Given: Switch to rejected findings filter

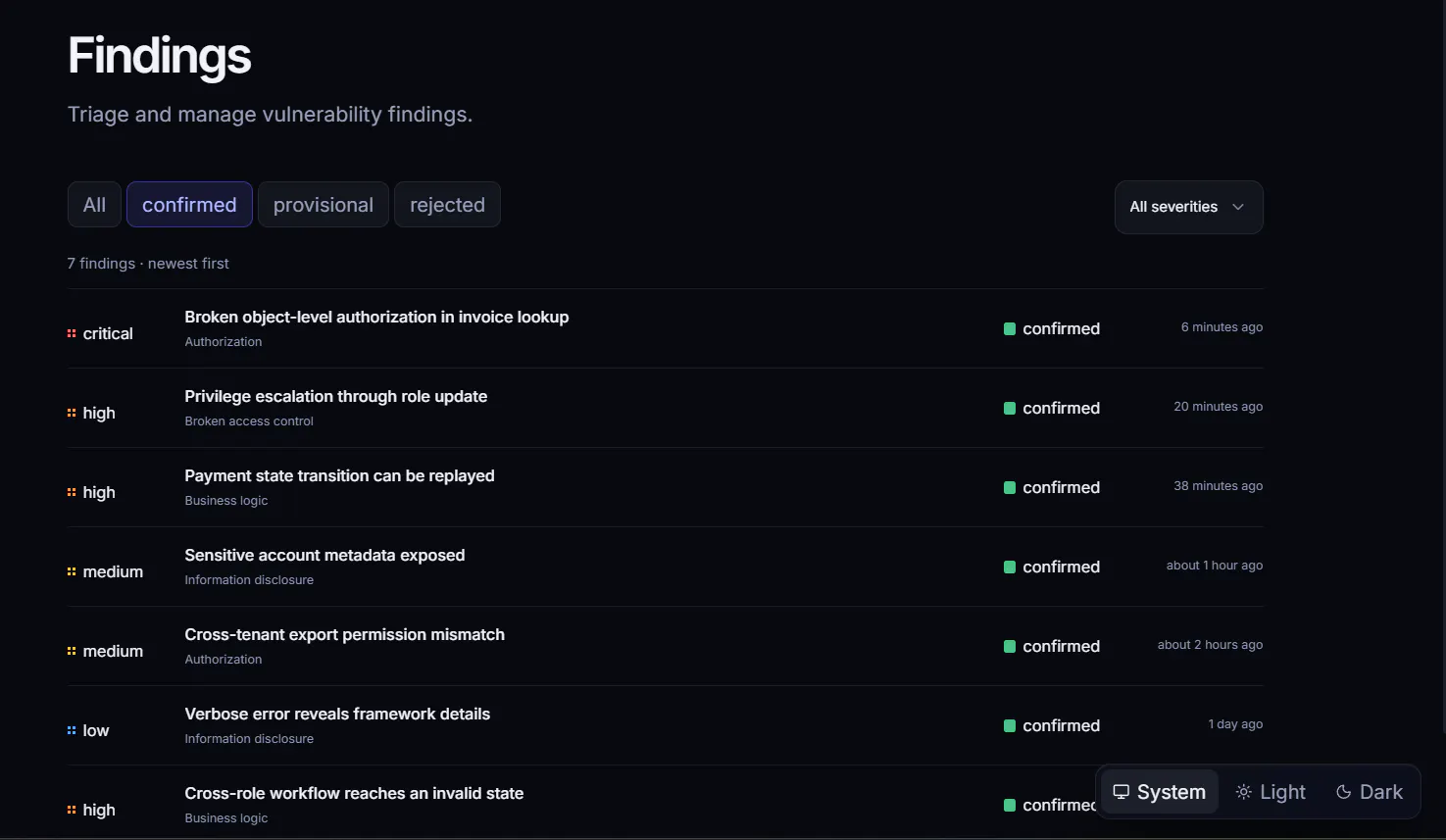Looking at the screenshot, I should click(447, 205).
